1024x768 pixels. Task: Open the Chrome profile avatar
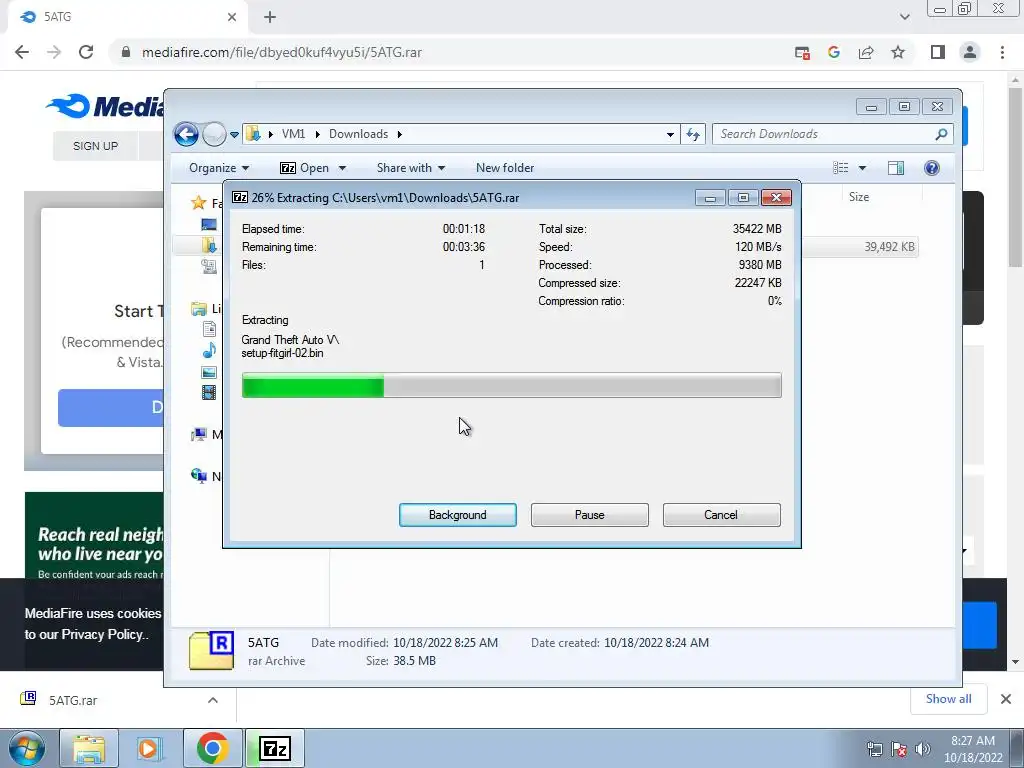970,52
